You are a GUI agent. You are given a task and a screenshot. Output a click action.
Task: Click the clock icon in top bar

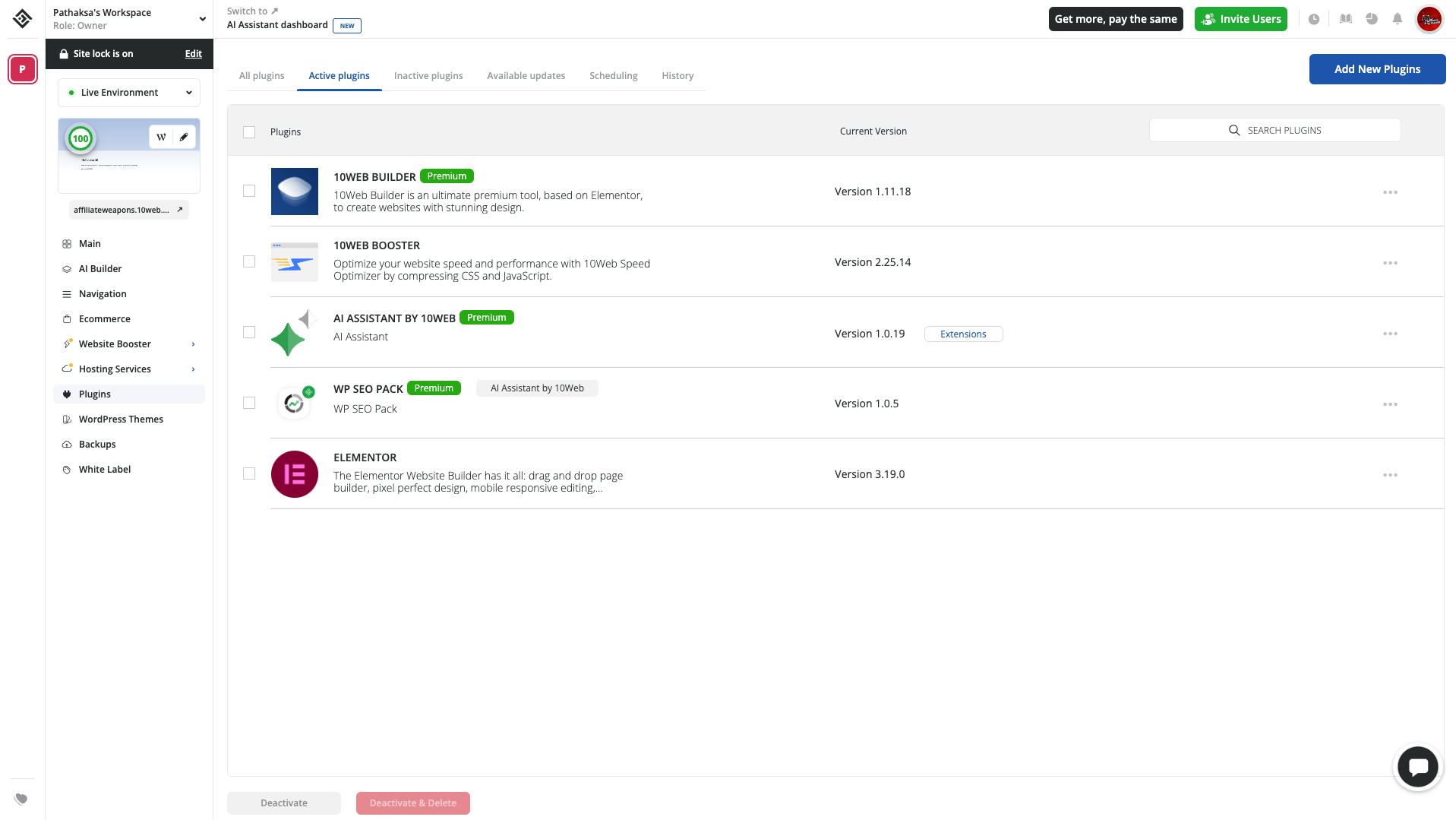(x=1313, y=19)
